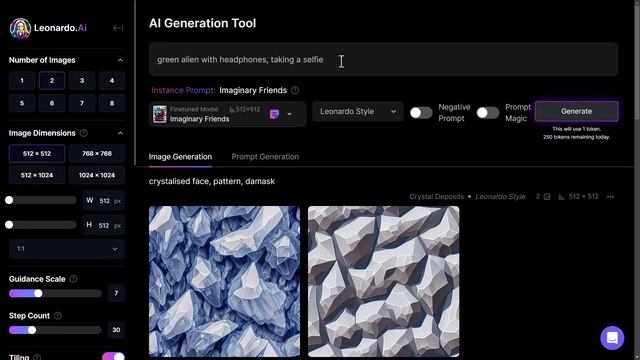Open the Guidance Scale help icon

click(73, 279)
